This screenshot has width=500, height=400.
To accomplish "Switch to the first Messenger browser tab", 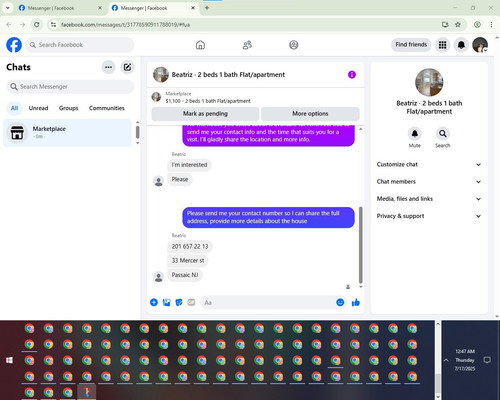I will pyautogui.click(x=60, y=8).
